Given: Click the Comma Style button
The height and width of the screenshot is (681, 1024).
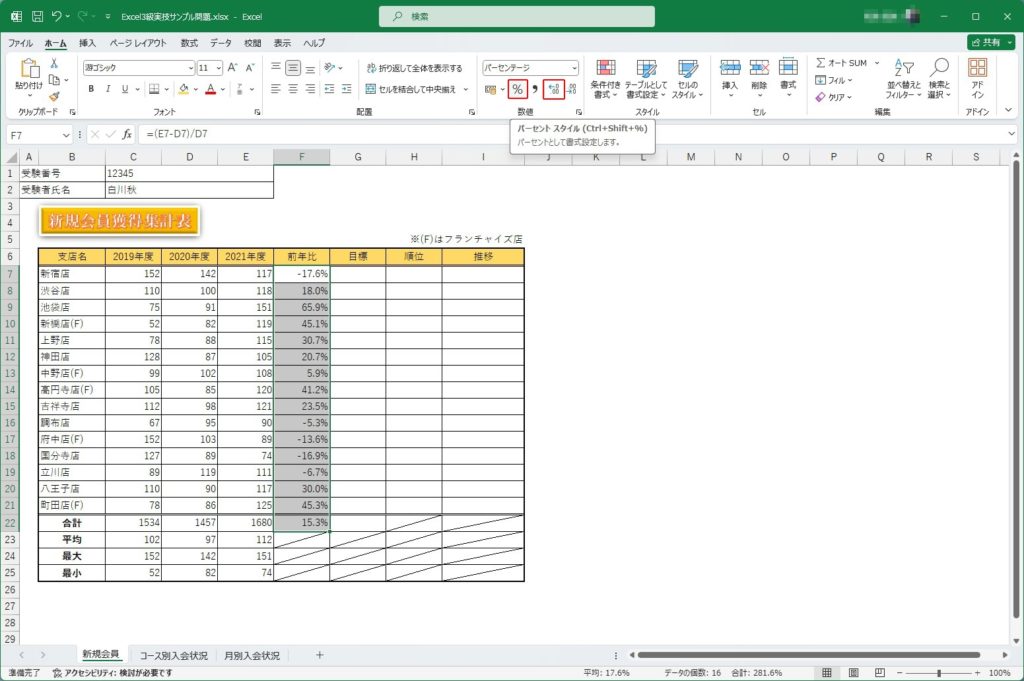Looking at the screenshot, I should point(535,89).
